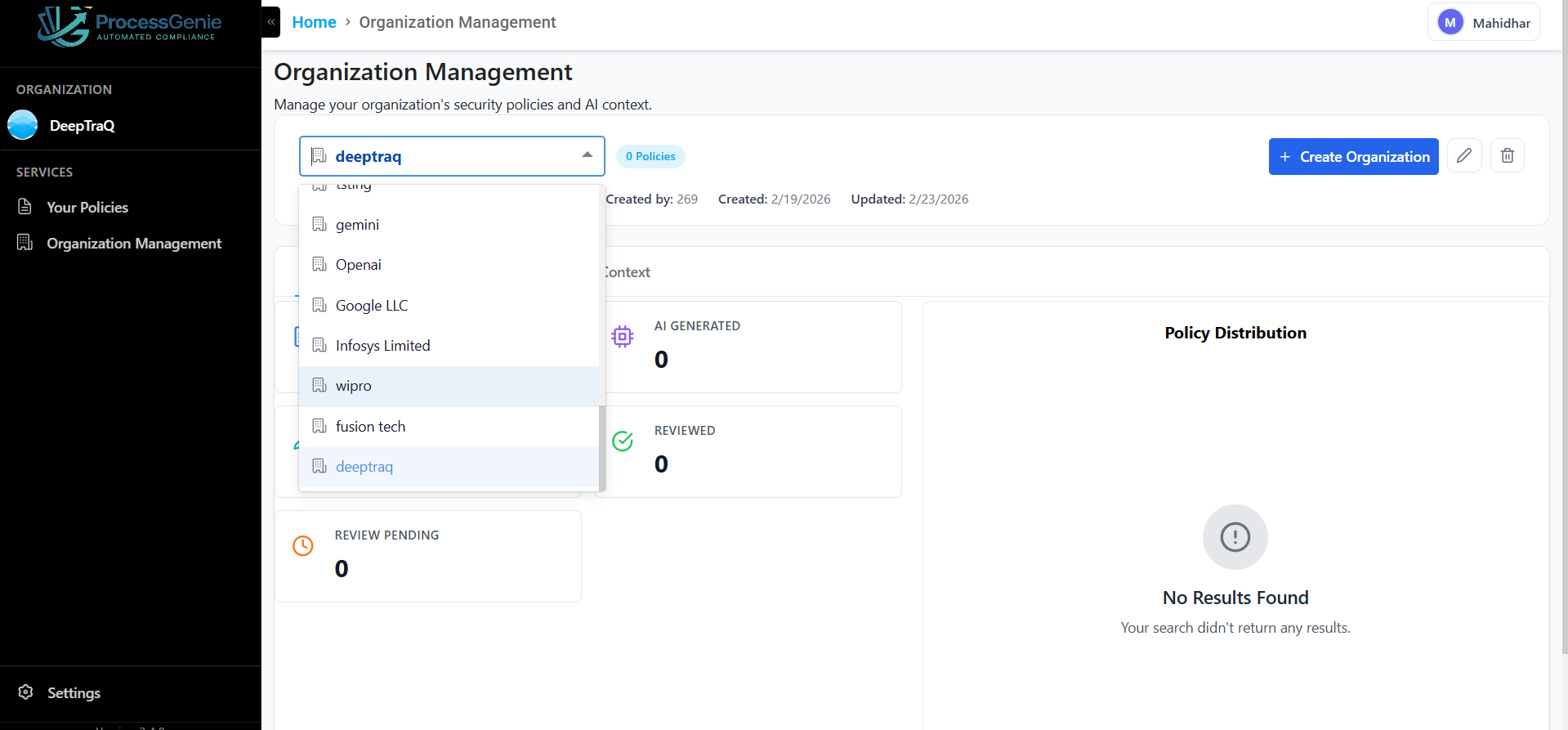The image size is (1568, 730).
Task: Click the DeepTraQ organization name
Action: tap(83, 125)
